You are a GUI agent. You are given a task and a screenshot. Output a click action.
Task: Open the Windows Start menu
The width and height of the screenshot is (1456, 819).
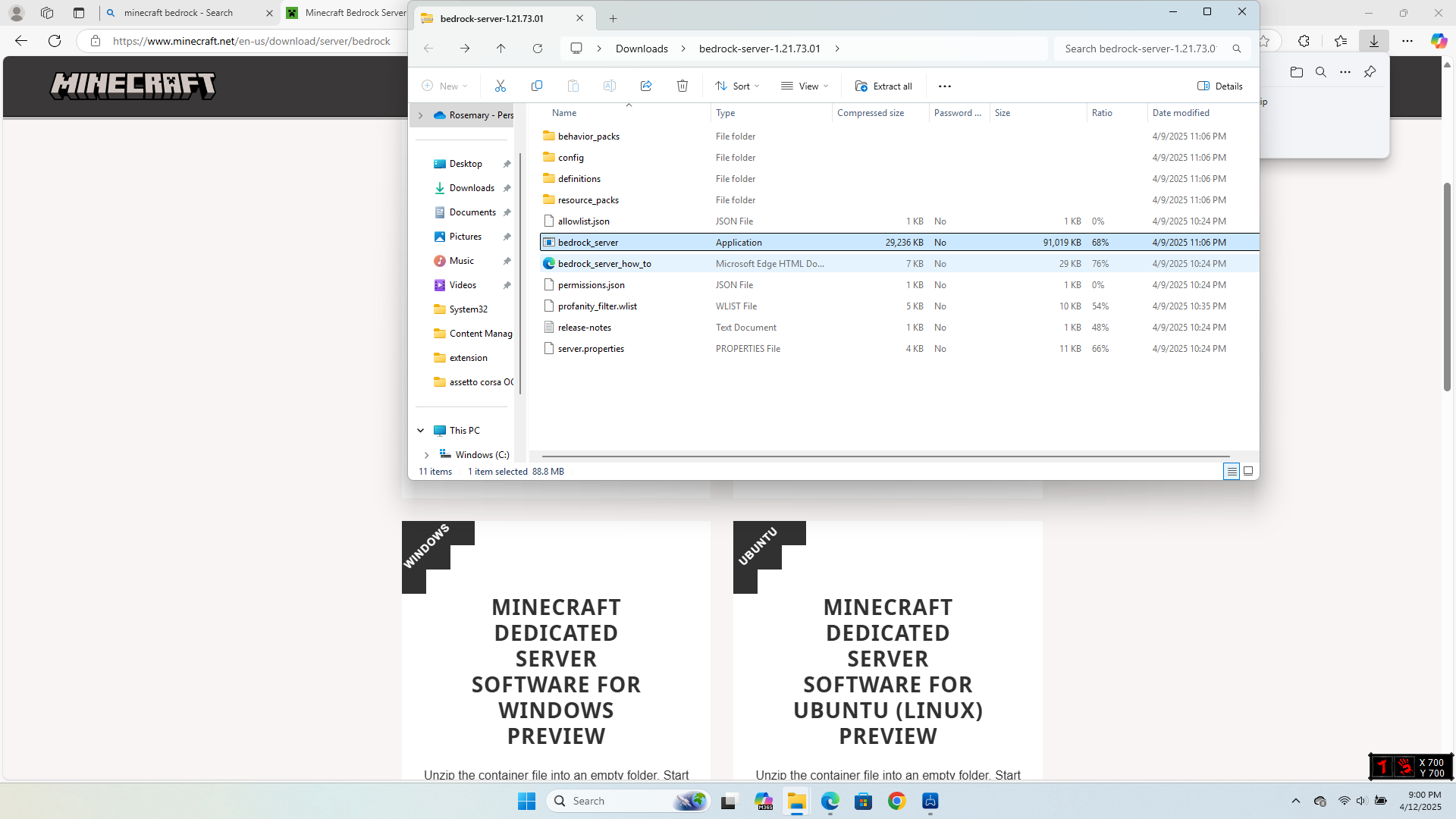(526, 802)
